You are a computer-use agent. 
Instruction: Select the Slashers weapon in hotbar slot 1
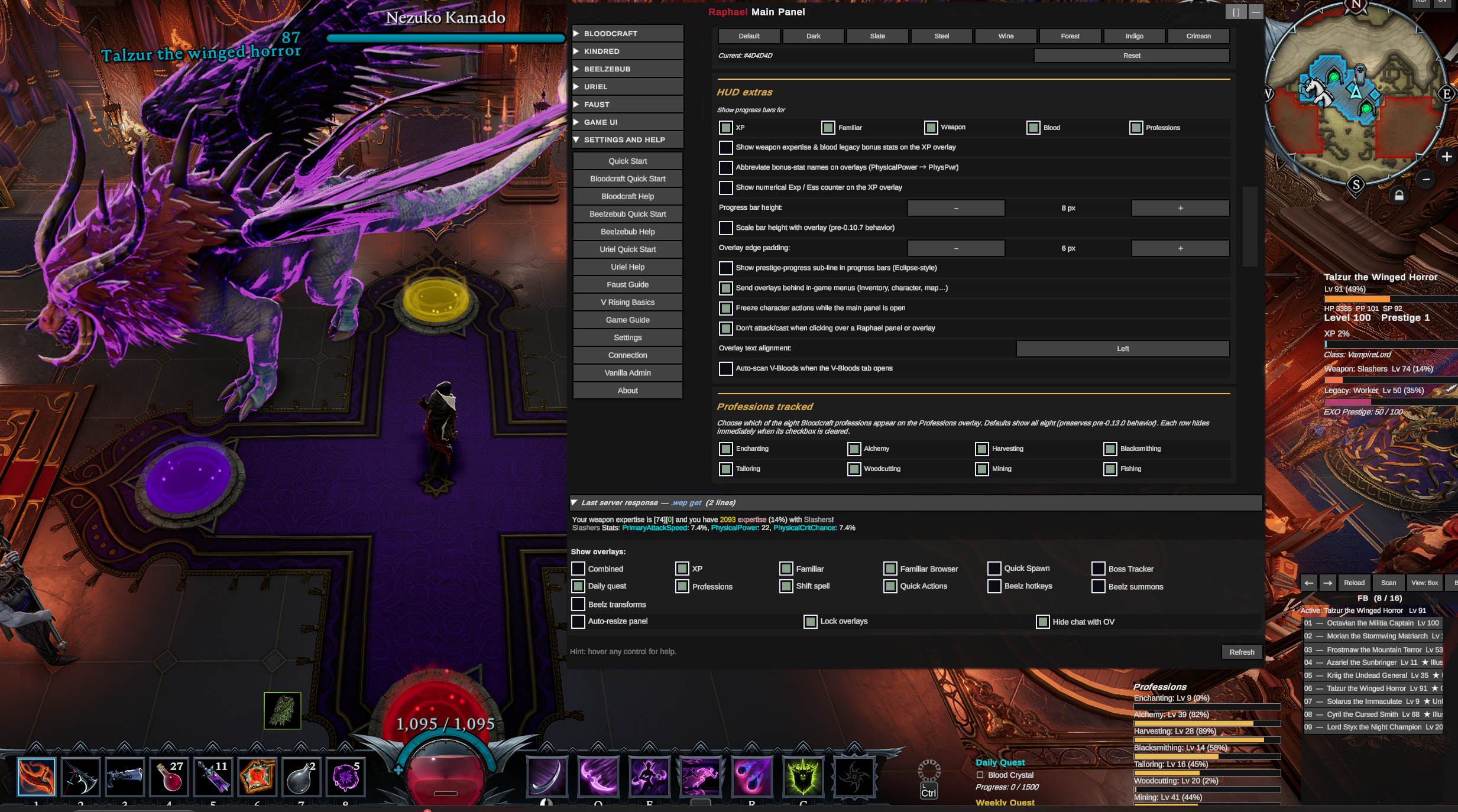tap(37, 776)
